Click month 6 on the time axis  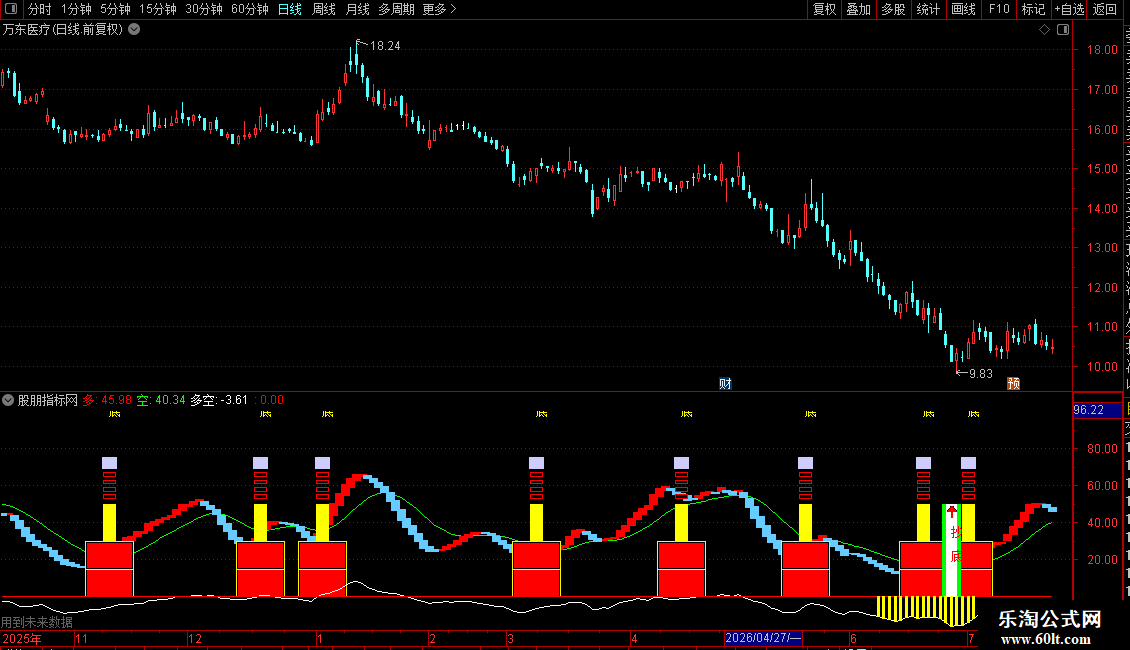853,638
